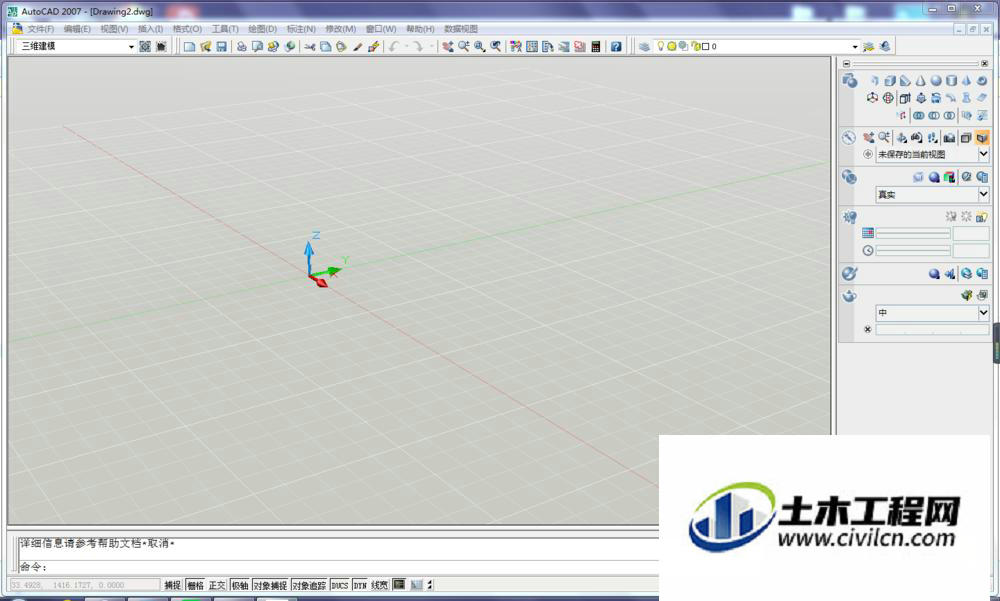This screenshot has height=601, width=1000.
Task: Close the dashboard panel with X button
Action: click(x=985, y=64)
